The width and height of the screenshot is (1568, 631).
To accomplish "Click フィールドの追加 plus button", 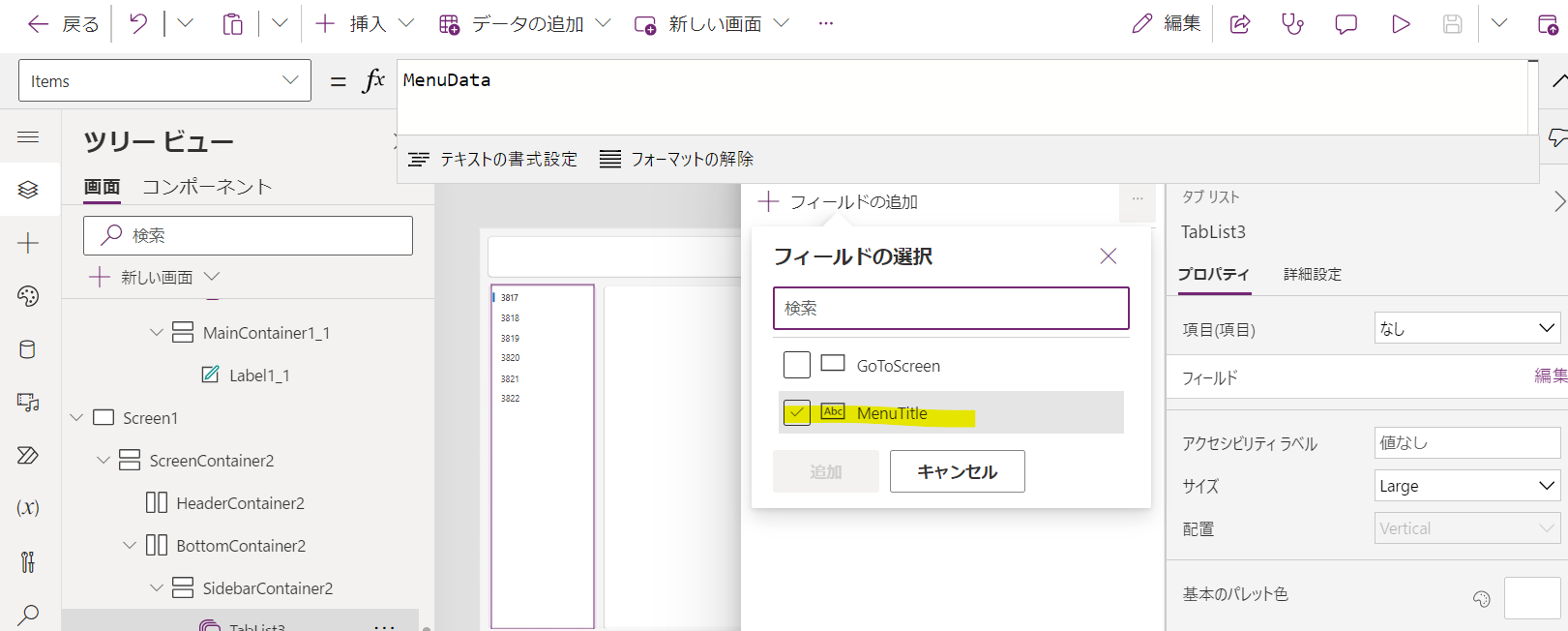I will pos(838,201).
